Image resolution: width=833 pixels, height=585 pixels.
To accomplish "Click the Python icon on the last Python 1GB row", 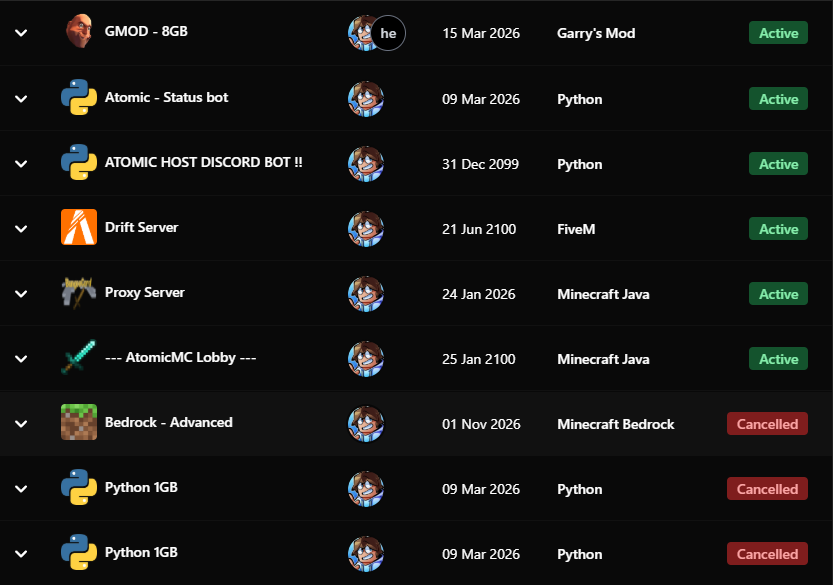I will click(79, 553).
